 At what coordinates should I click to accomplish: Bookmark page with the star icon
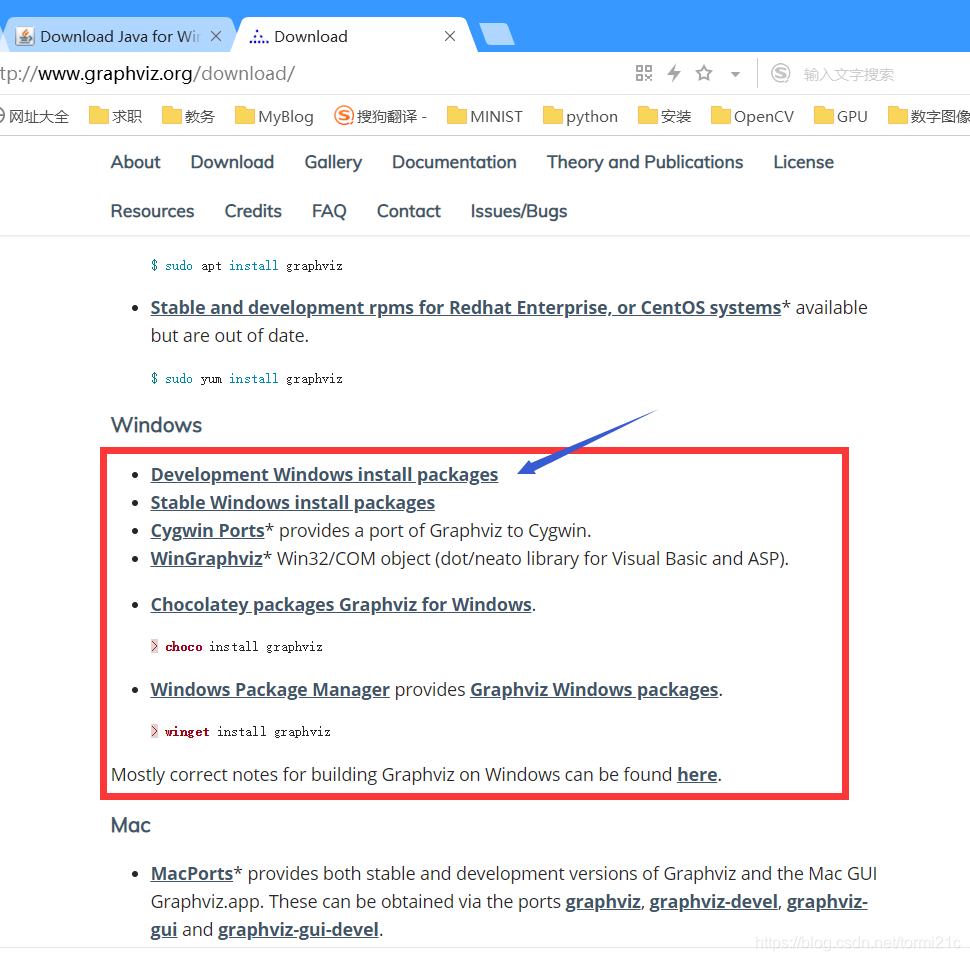pyautogui.click(x=703, y=73)
